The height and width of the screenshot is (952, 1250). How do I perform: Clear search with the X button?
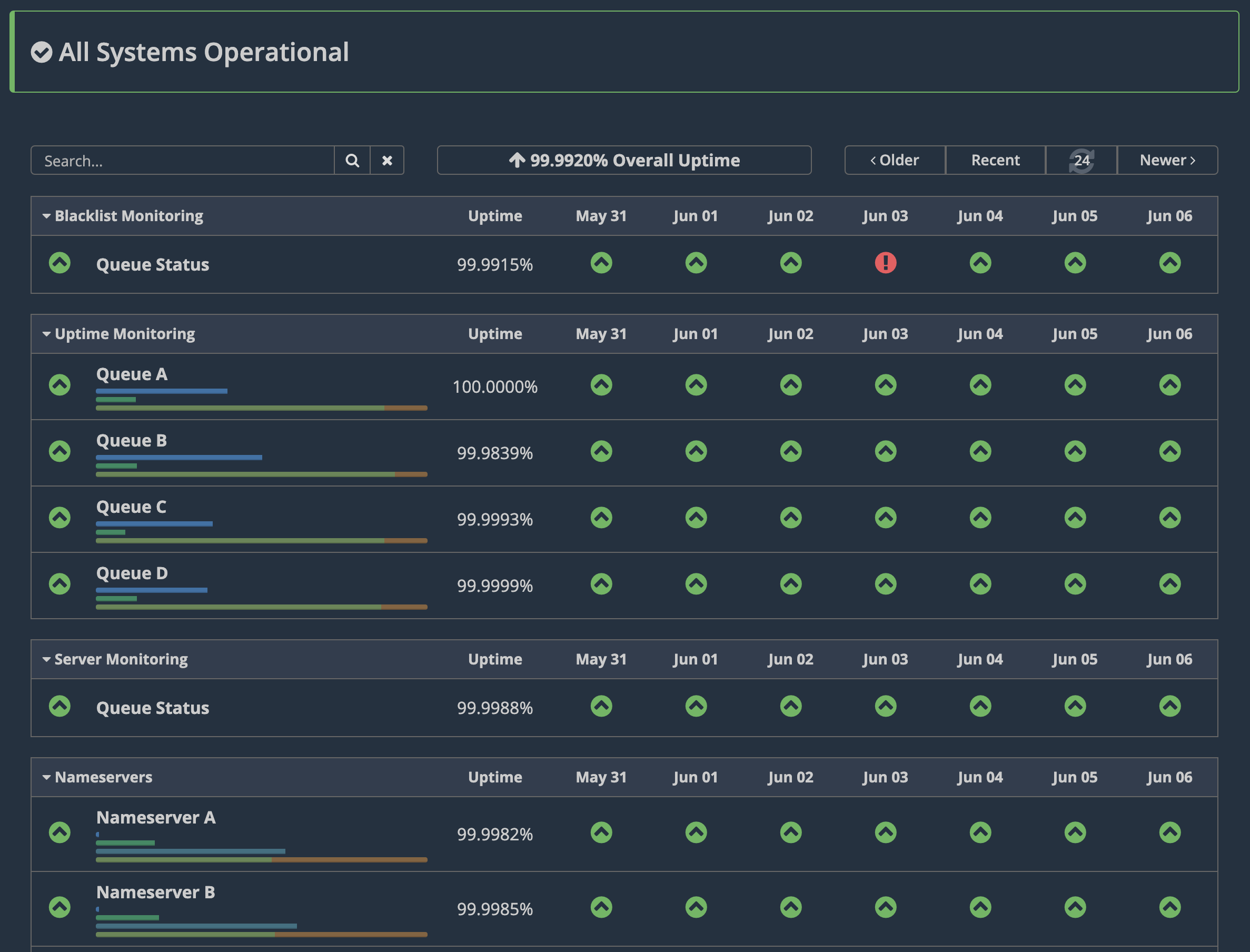pyautogui.click(x=387, y=161)
